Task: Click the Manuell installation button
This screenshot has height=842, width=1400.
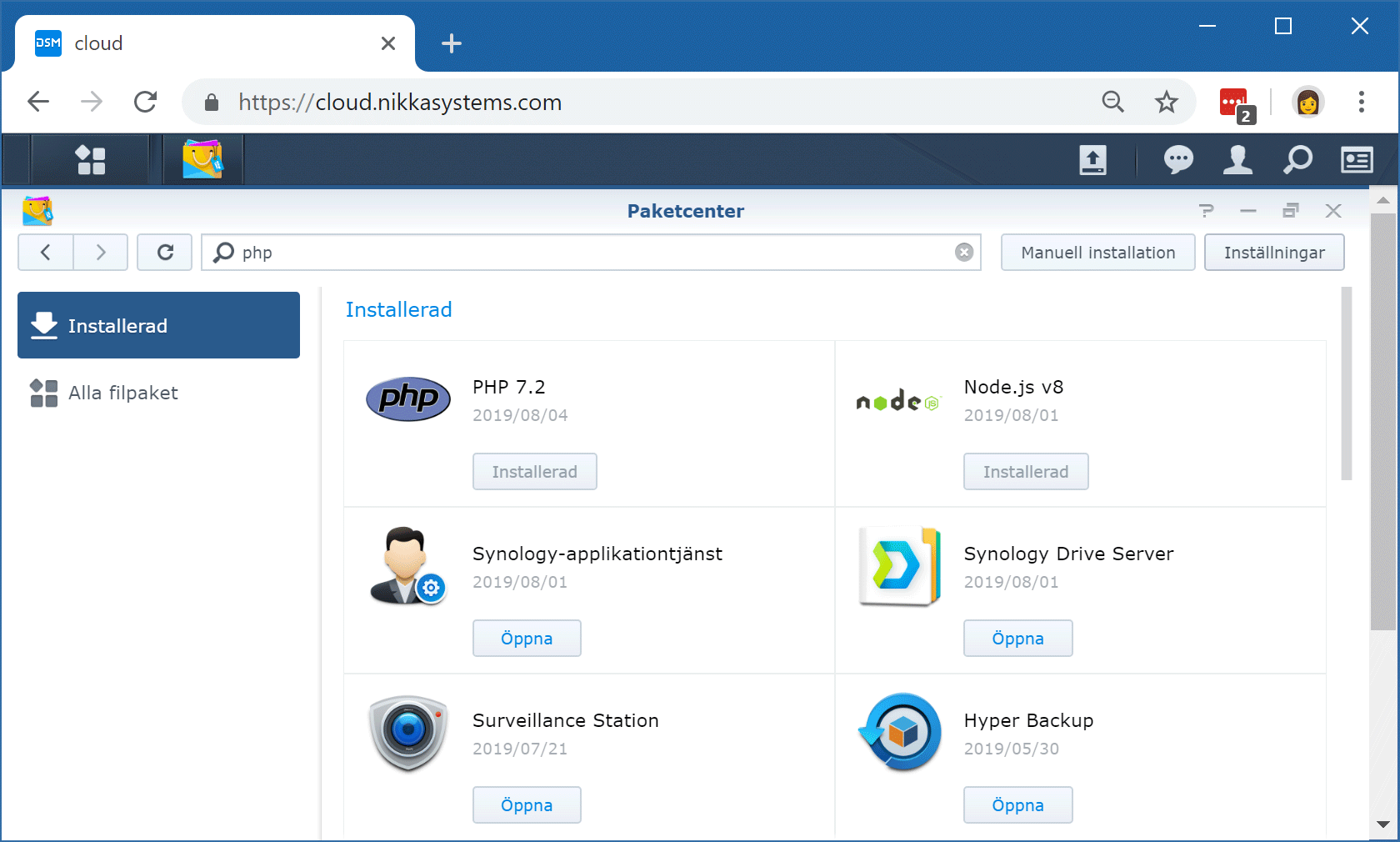Action: [x=1097, y=253]
